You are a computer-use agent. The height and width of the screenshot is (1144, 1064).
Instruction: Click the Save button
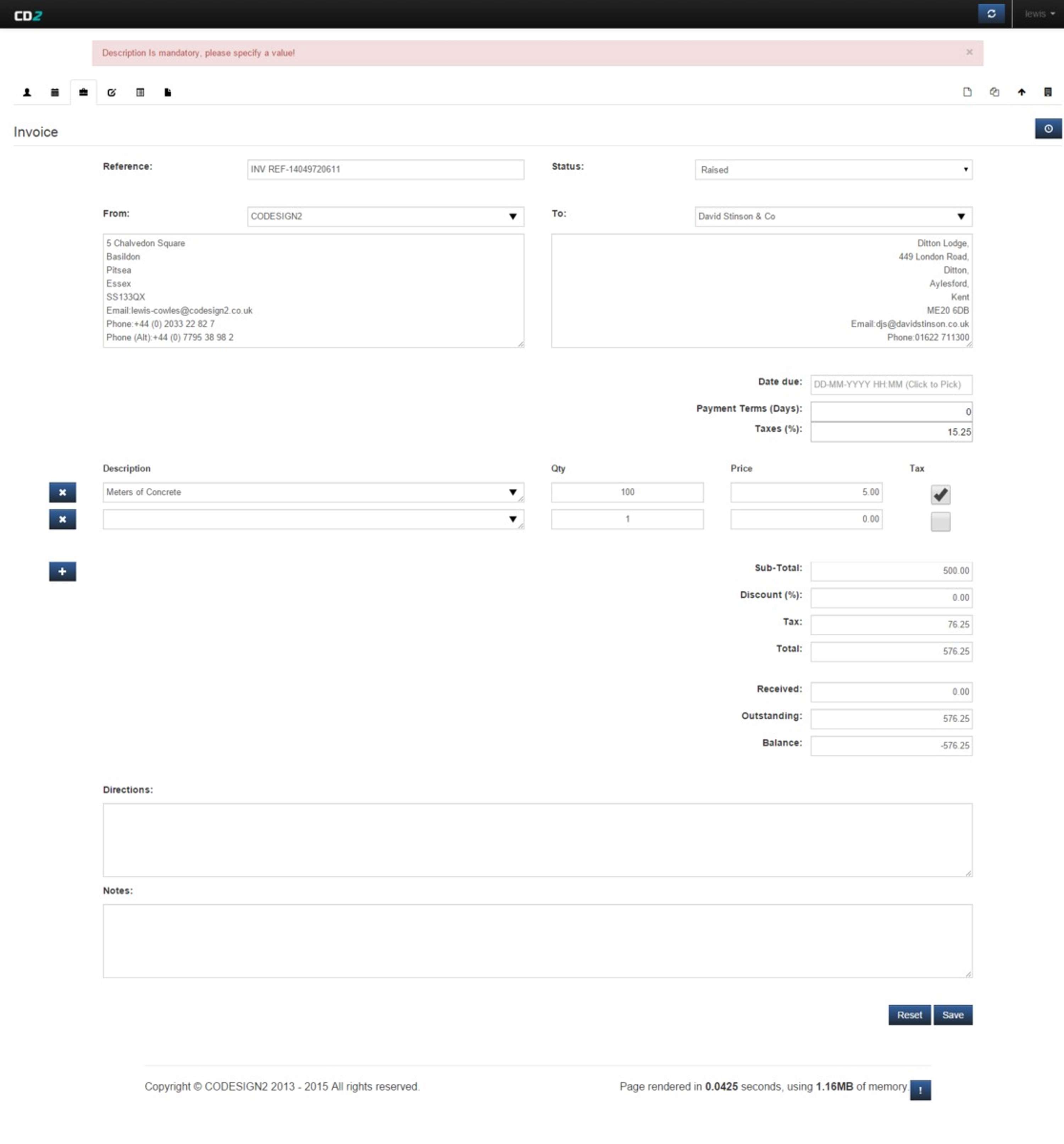tap(952, 1015)
